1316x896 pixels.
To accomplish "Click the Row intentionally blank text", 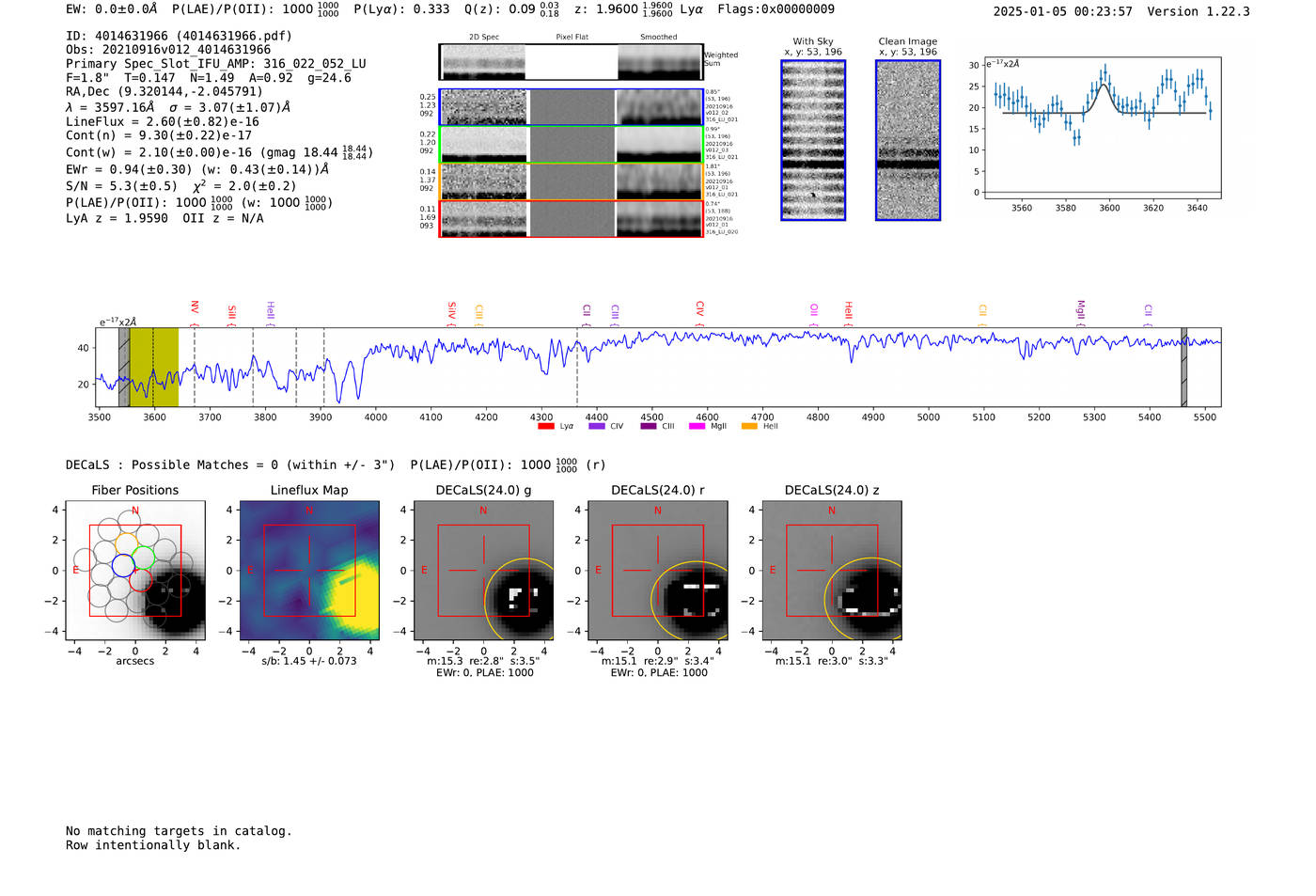I will [x=153, y=845].
